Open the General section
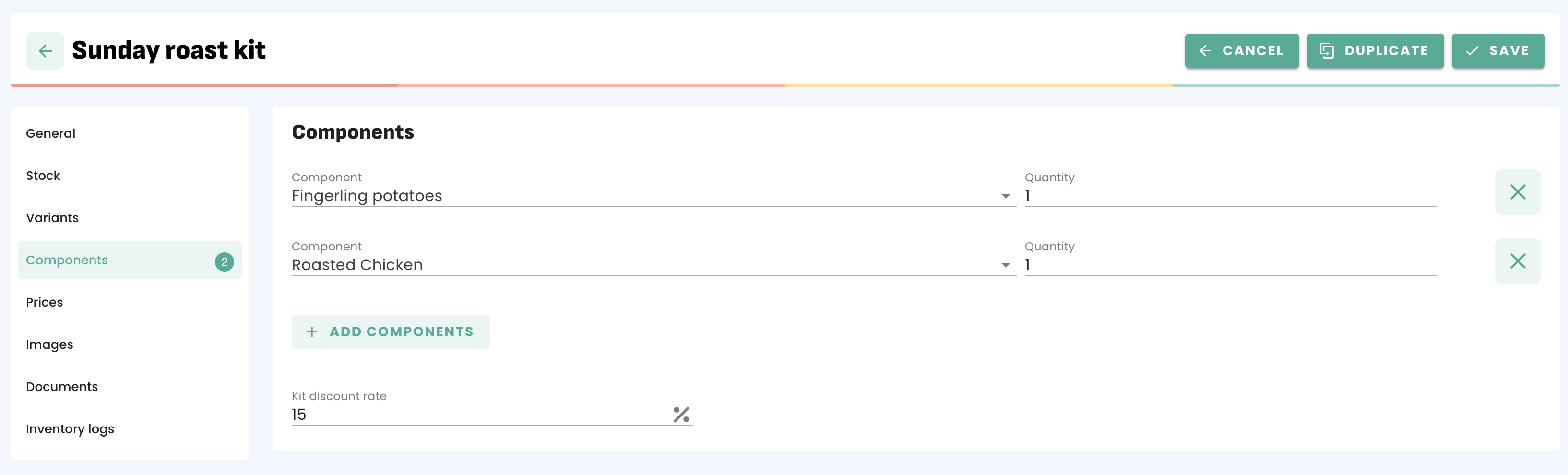 point(50,133)
